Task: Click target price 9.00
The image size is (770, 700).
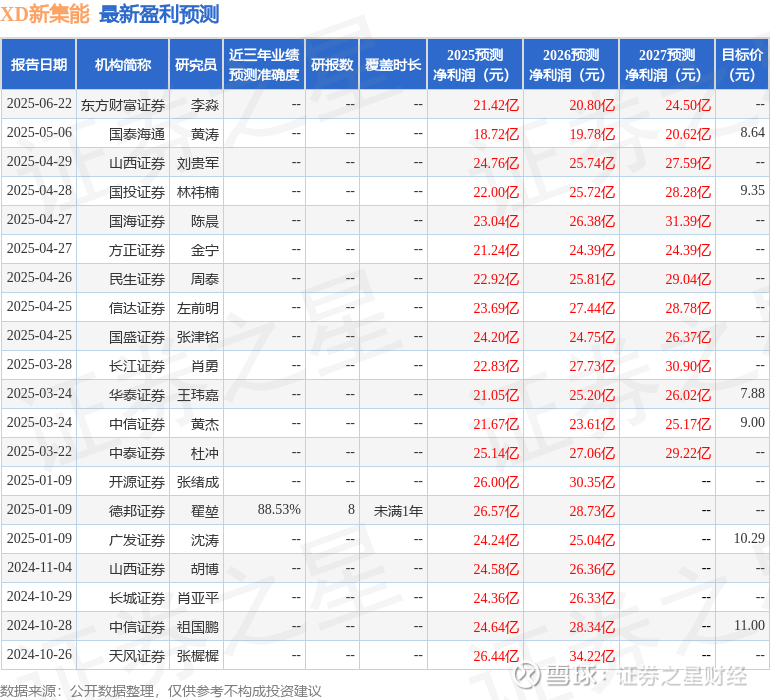Action: (x=752, y=422)
